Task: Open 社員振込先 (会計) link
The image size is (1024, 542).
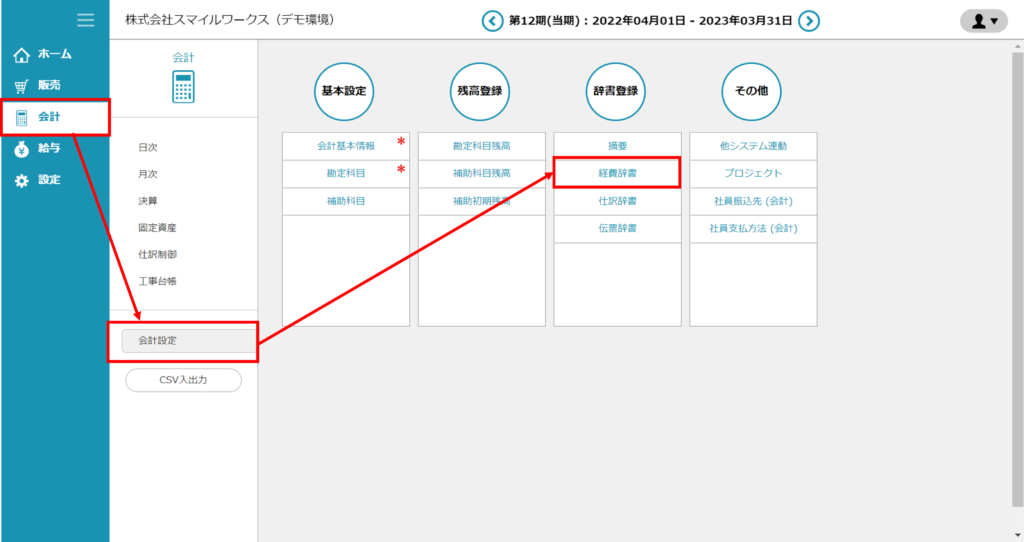Action: pos(754,201)
